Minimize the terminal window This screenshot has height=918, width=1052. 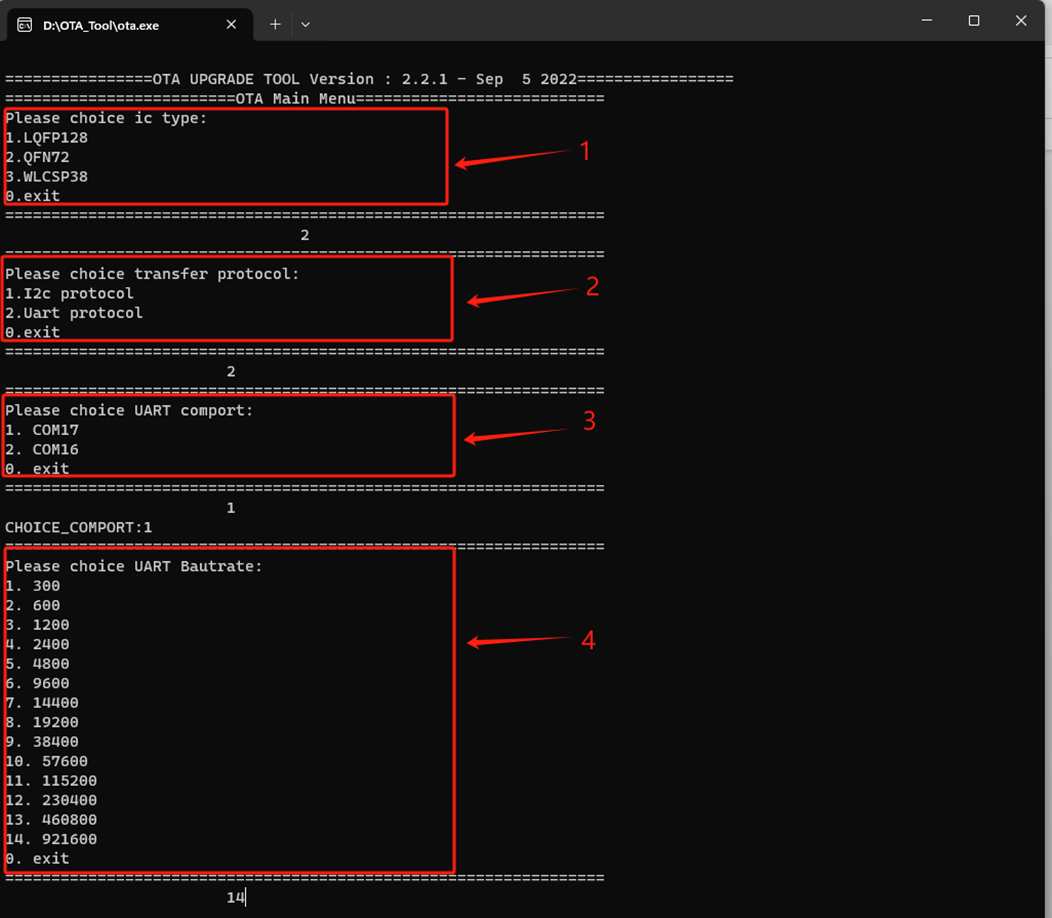927,21
